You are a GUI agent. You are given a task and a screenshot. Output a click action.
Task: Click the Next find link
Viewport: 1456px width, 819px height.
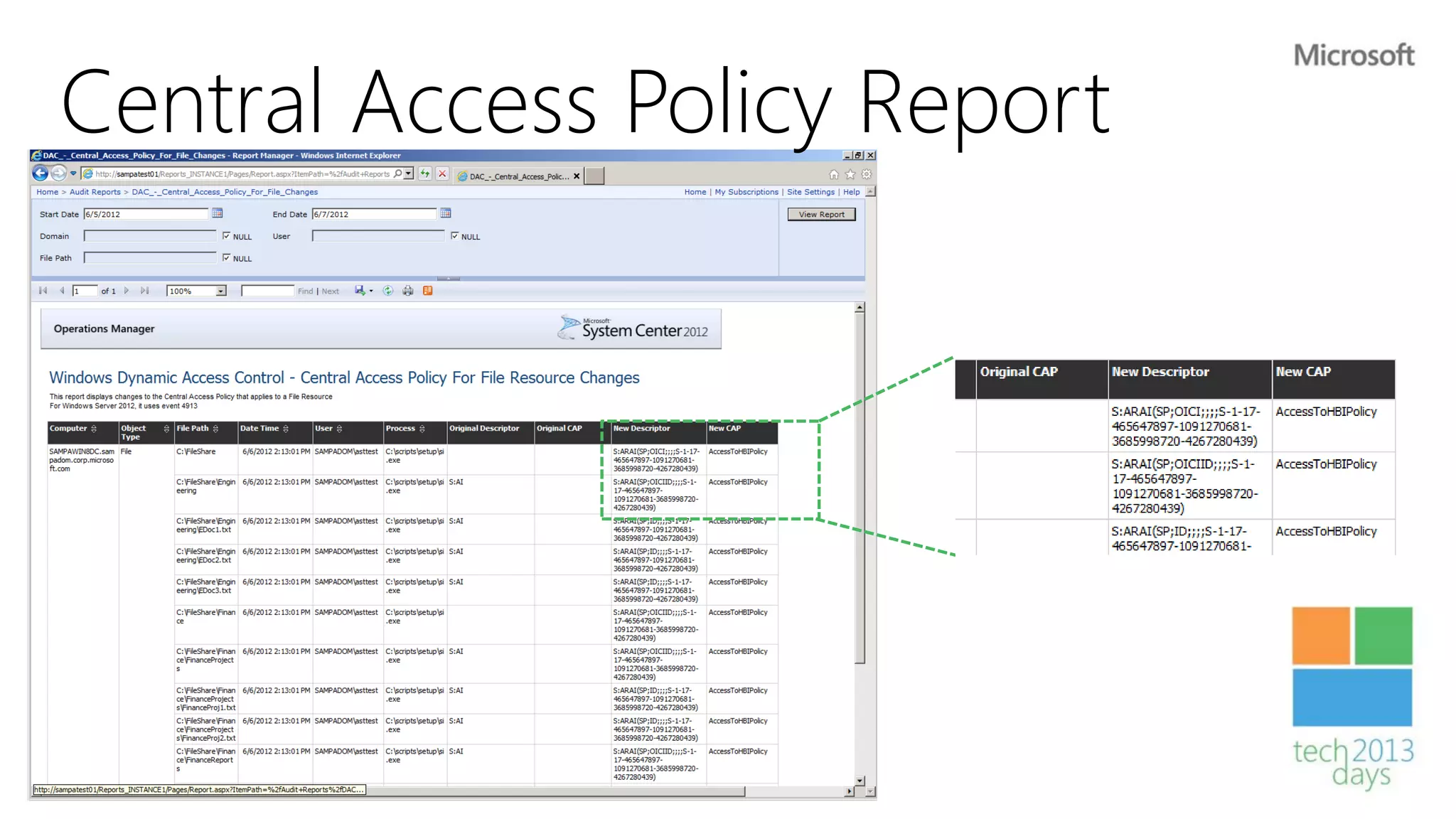[x=330, y=291]
